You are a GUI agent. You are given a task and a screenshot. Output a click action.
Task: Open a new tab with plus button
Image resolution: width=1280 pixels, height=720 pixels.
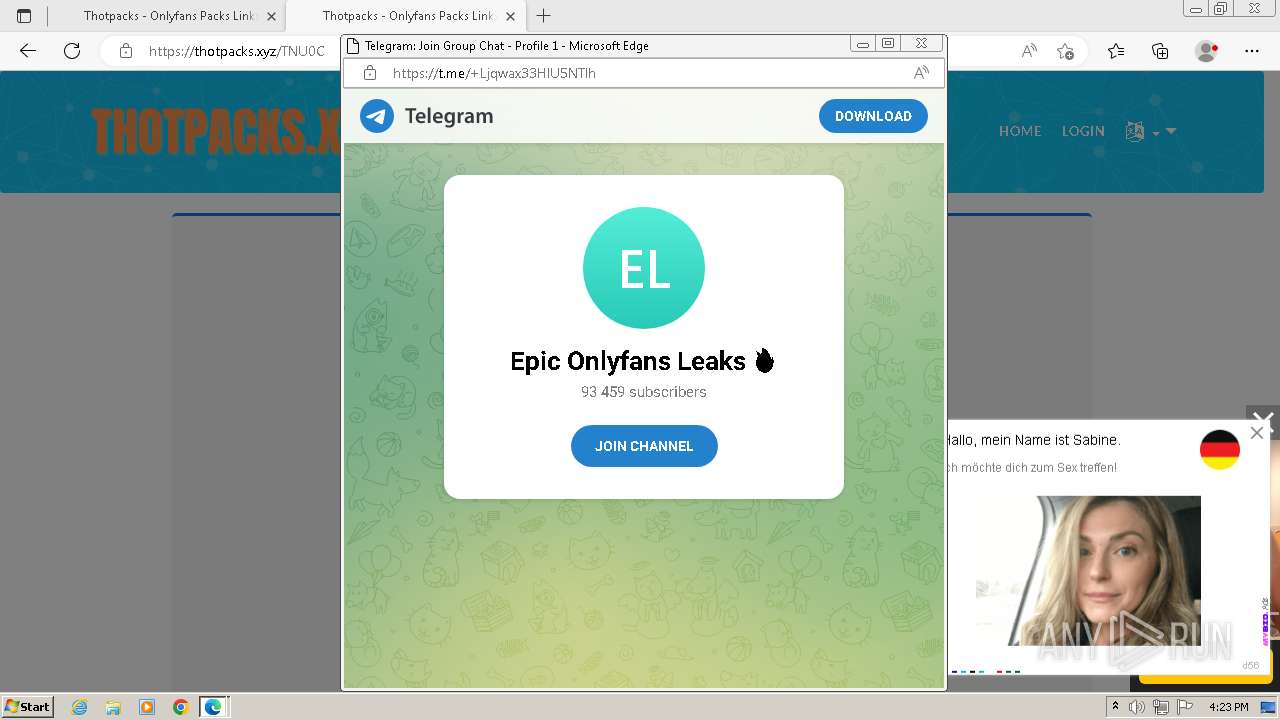click(x=544, y=16)
